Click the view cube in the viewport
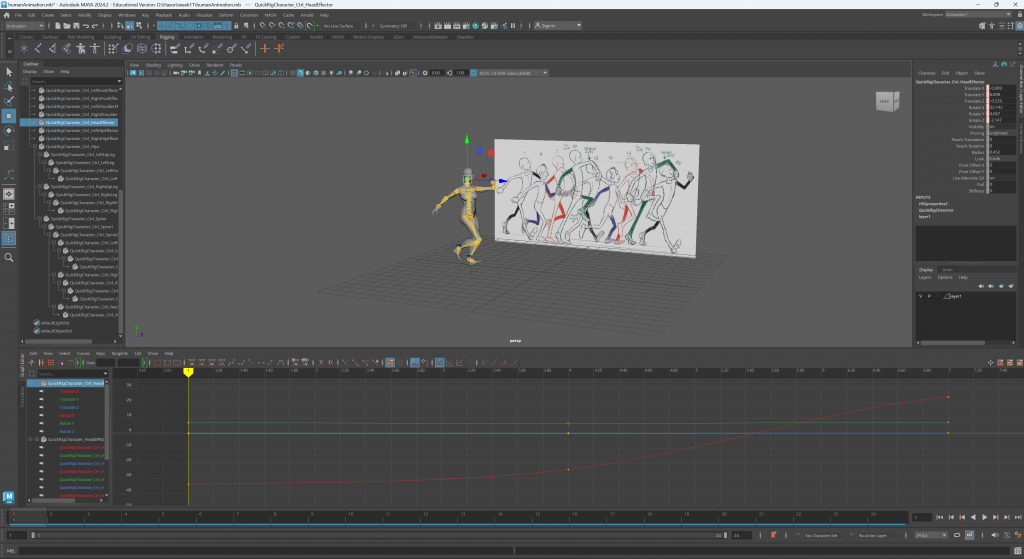1024x559 pixels. (x=887, y=101)
